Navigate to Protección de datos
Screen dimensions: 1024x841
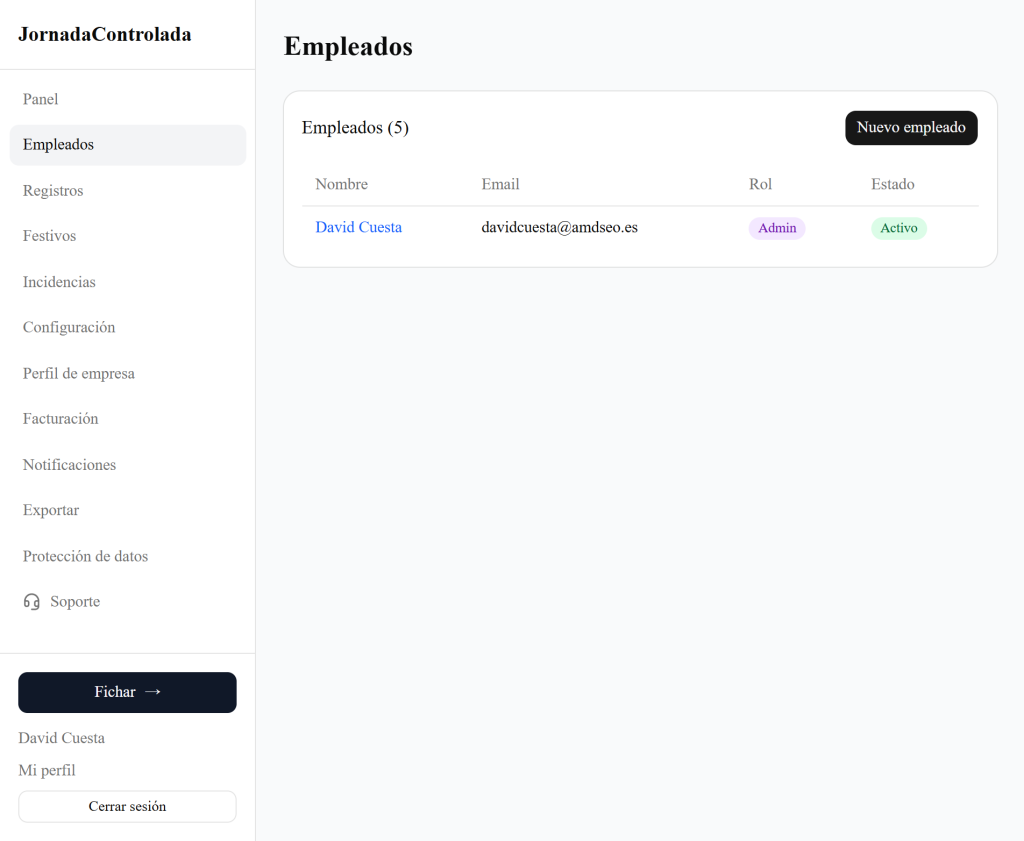click(x=85, y=556)
